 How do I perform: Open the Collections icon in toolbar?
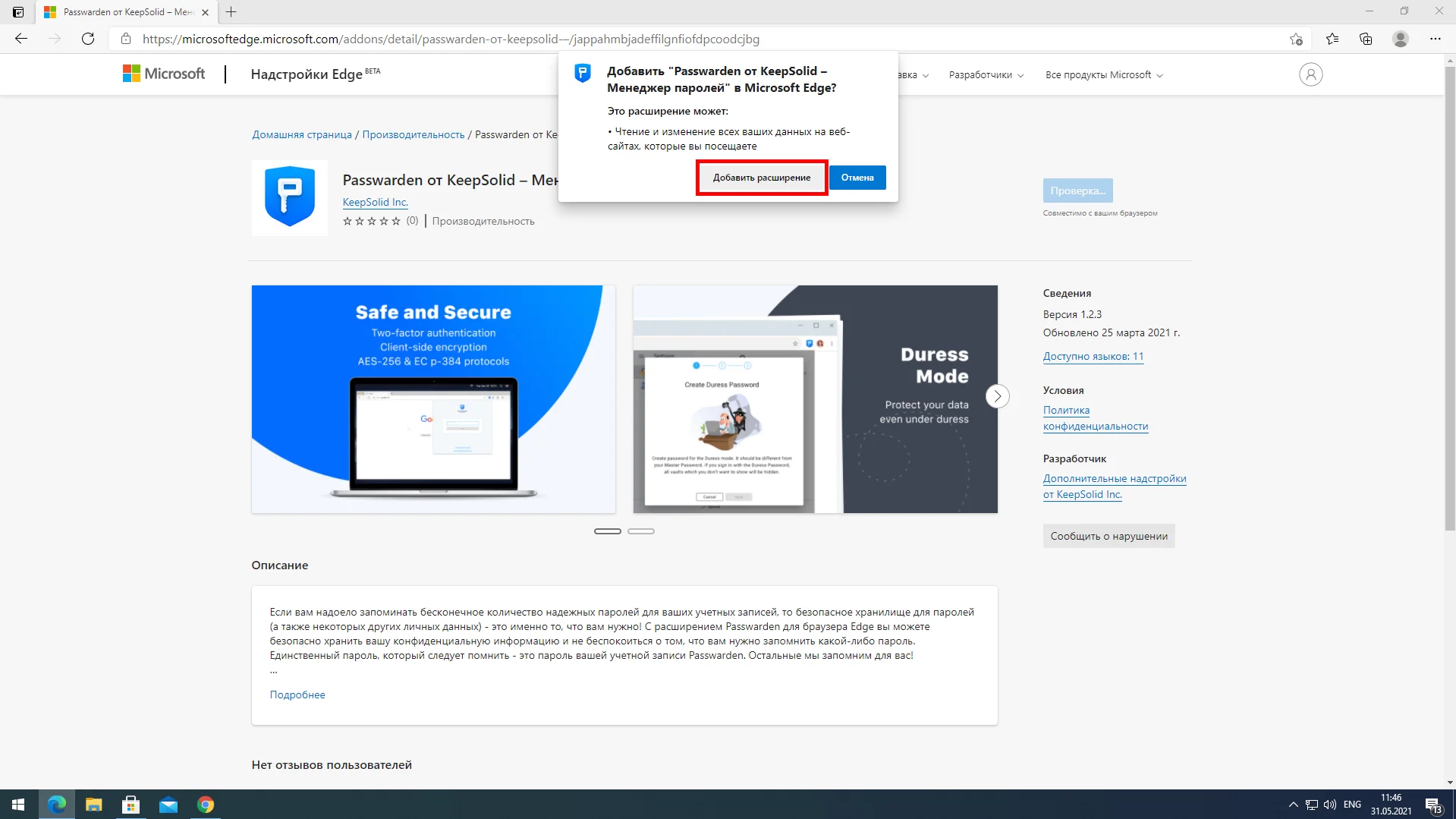point(1366,39)
